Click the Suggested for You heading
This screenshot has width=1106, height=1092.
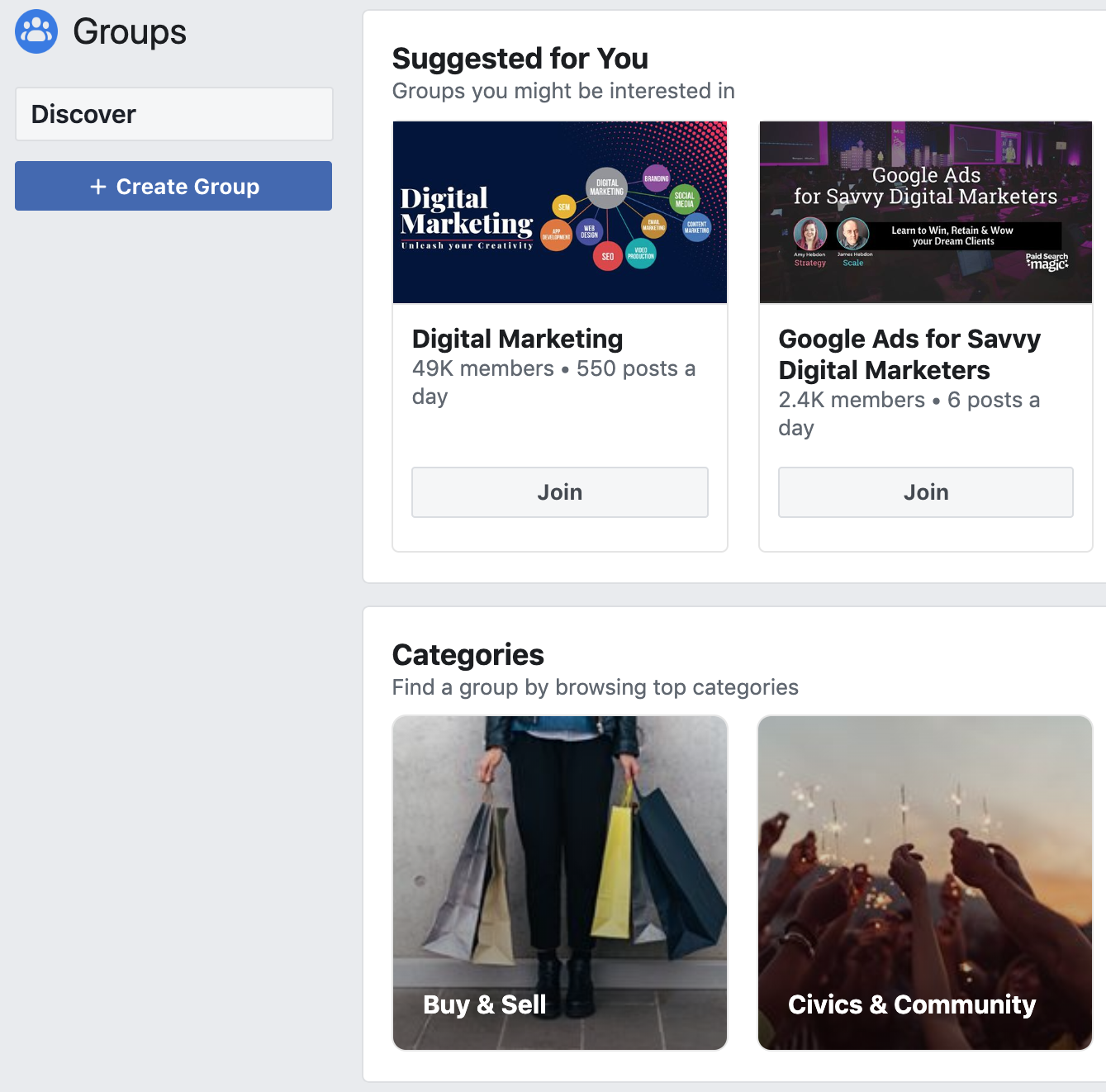point(520,59)
